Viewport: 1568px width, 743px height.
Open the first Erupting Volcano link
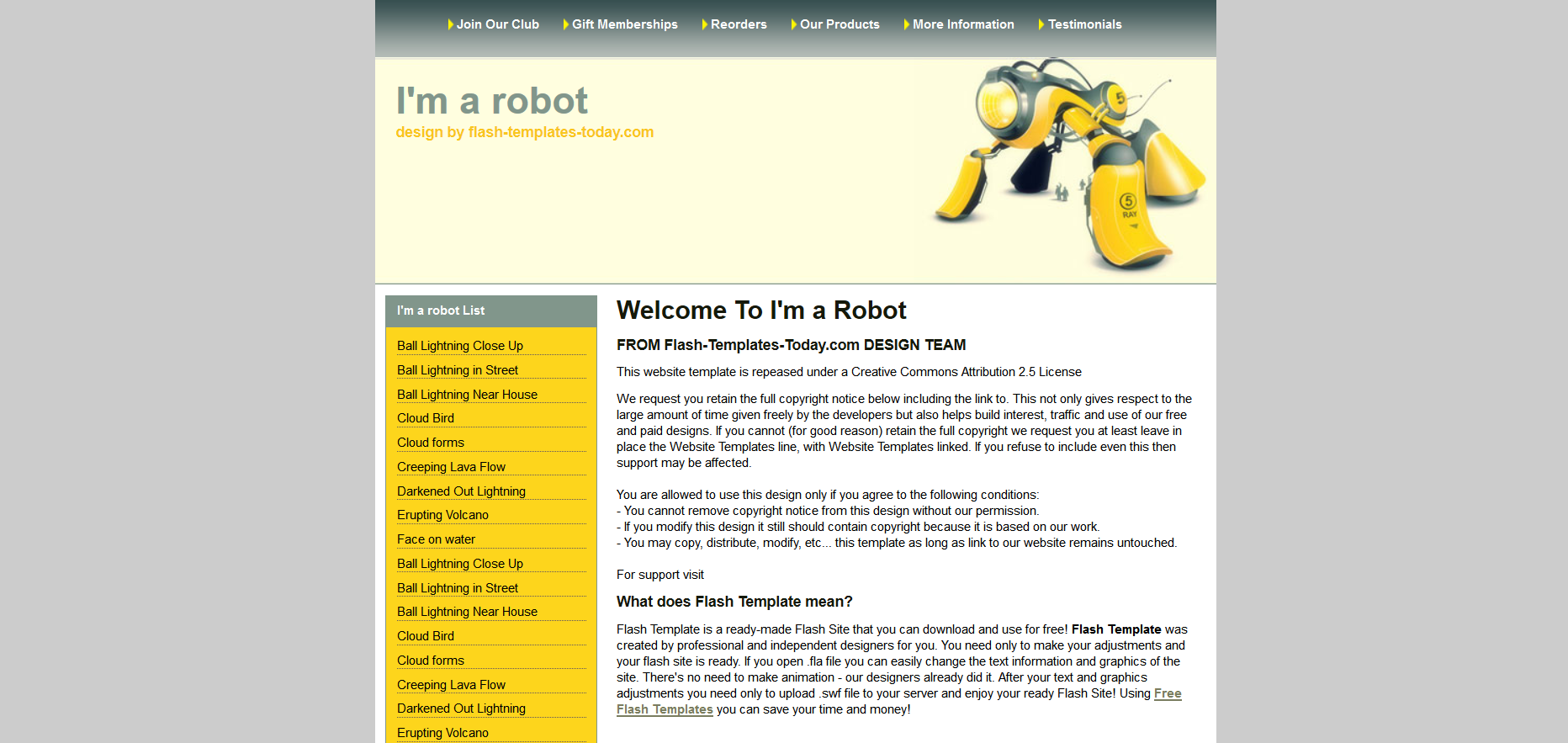(442, 515)
